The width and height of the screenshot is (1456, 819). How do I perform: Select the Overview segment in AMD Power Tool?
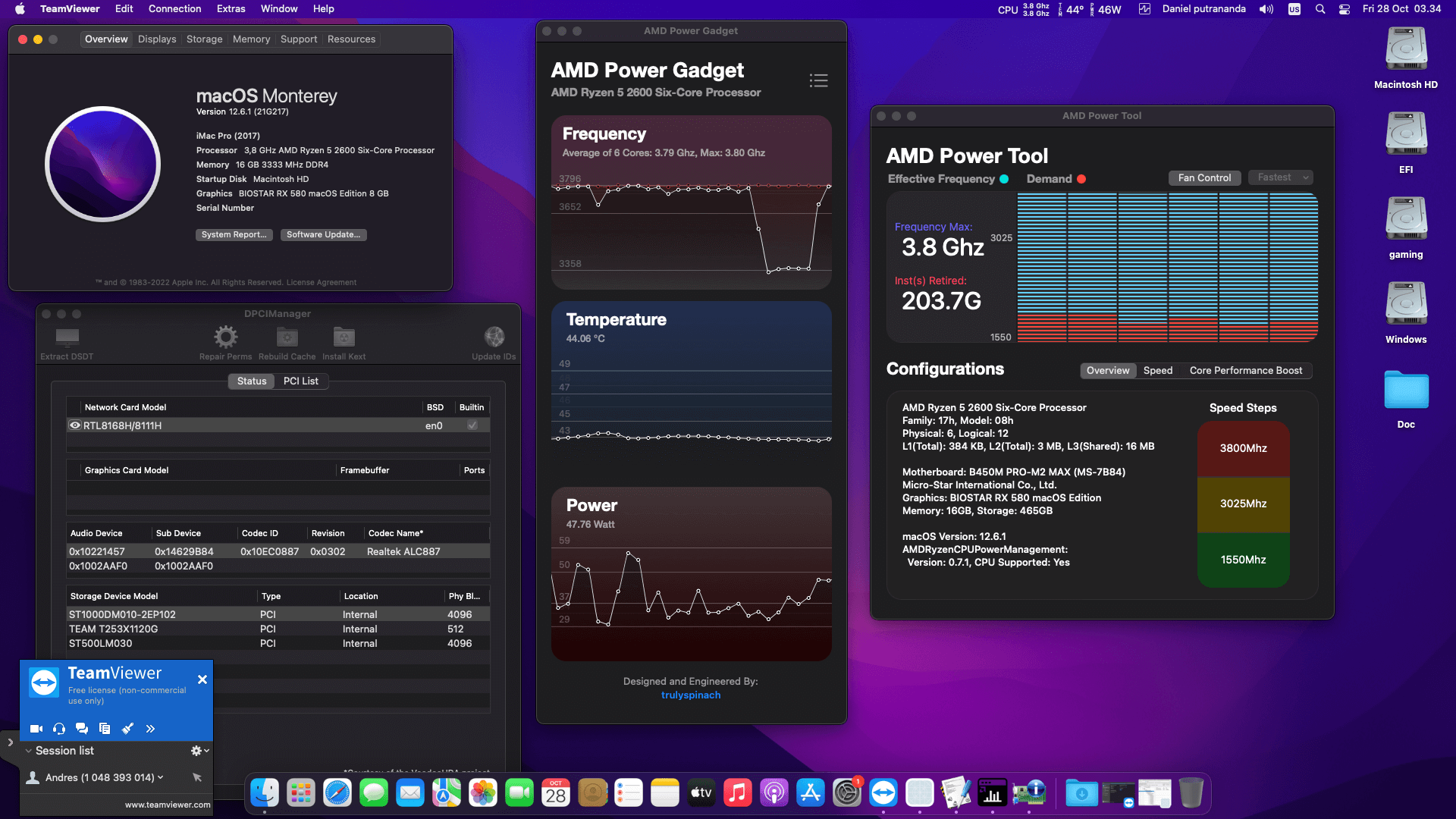(1108, 370)
